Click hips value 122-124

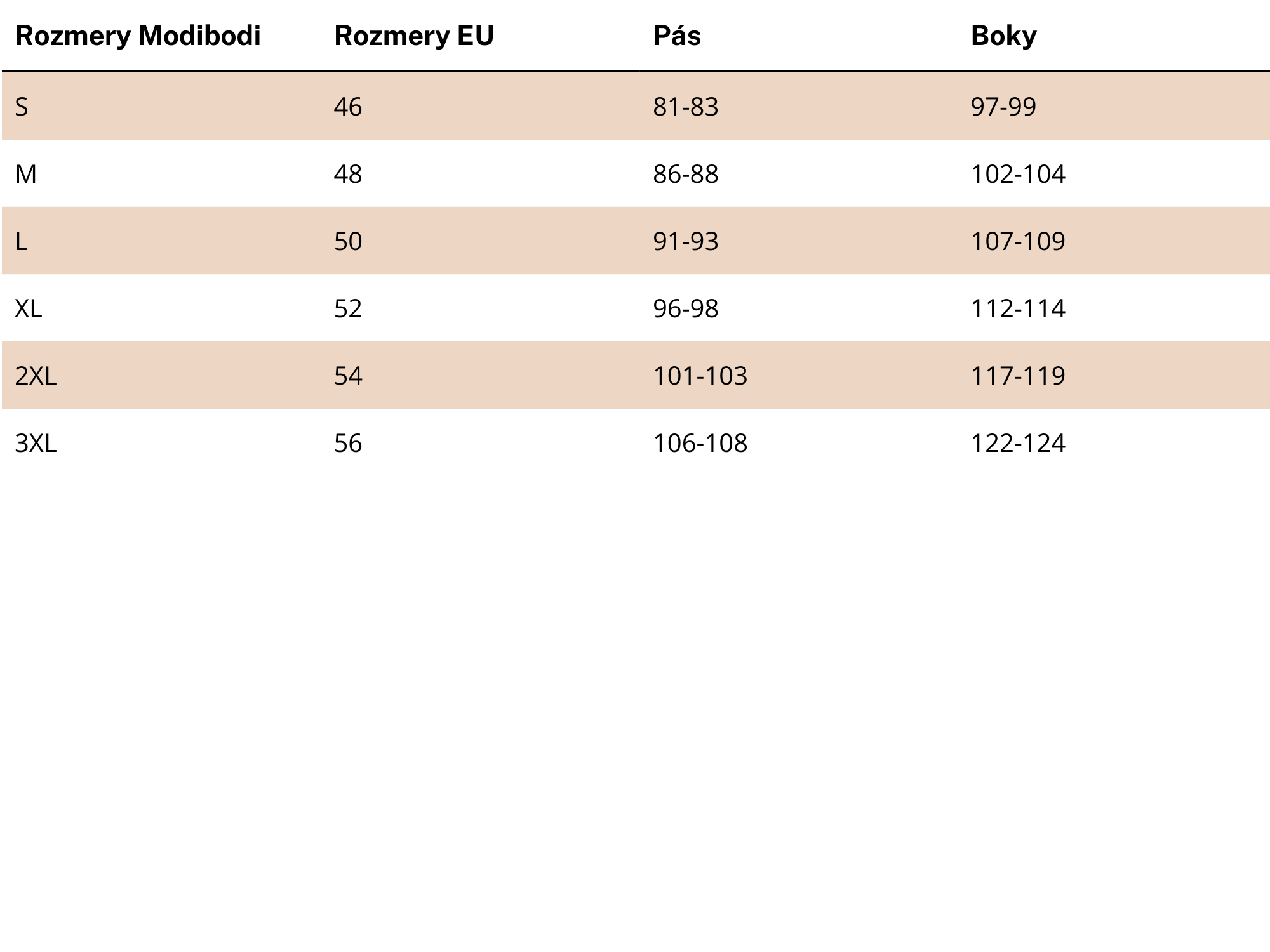pos(1018,443)
